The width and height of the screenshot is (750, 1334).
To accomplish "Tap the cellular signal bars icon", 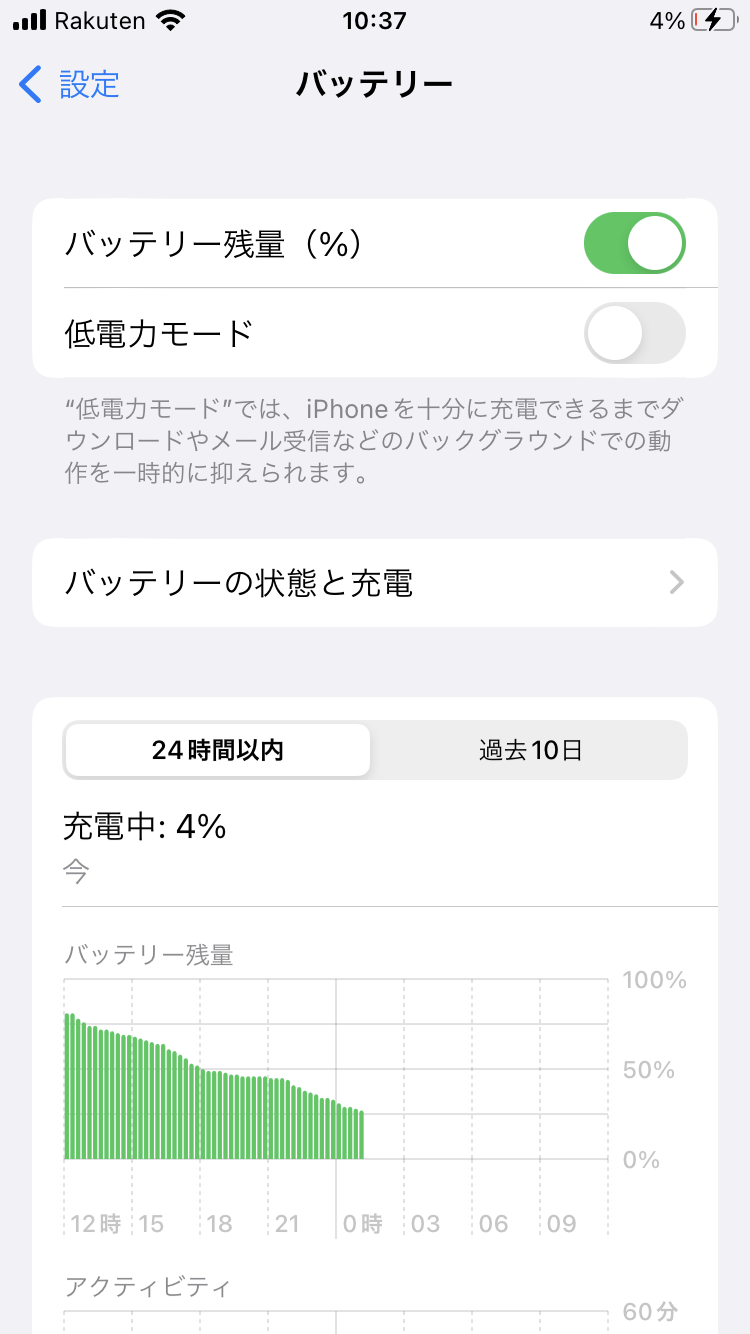I will pyautogui.click(x=30, y=21).
